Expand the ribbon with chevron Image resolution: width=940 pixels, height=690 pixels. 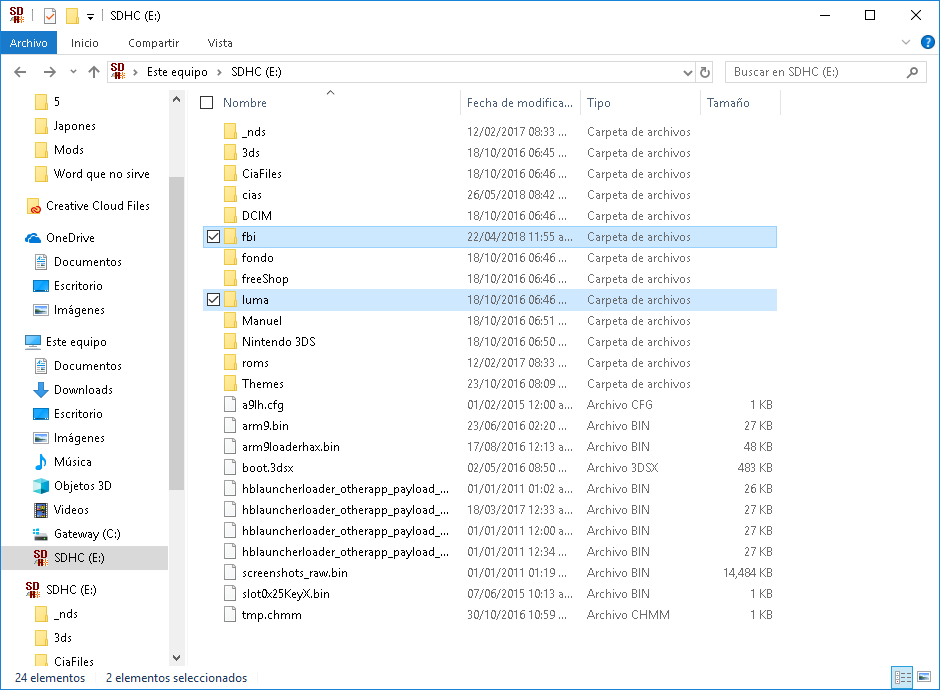pyautogui.click(x=906, y=43)
